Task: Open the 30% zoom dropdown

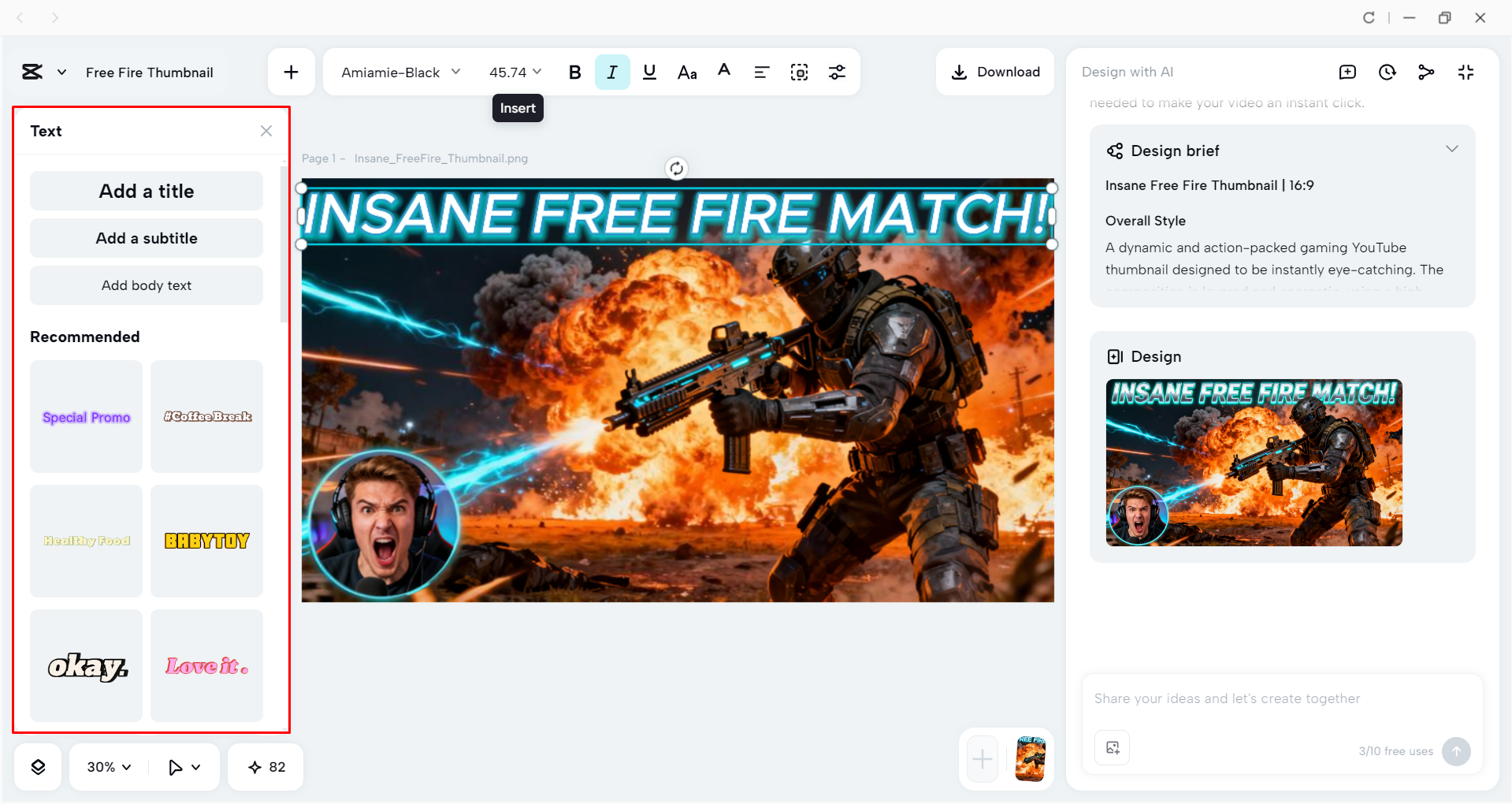Action: 109,767
